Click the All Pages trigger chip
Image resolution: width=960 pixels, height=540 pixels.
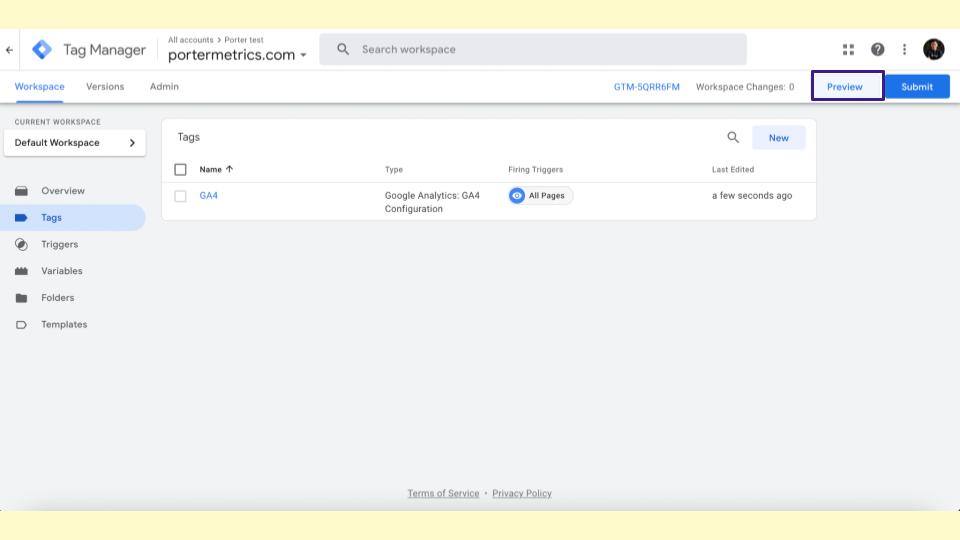(540, 196)
